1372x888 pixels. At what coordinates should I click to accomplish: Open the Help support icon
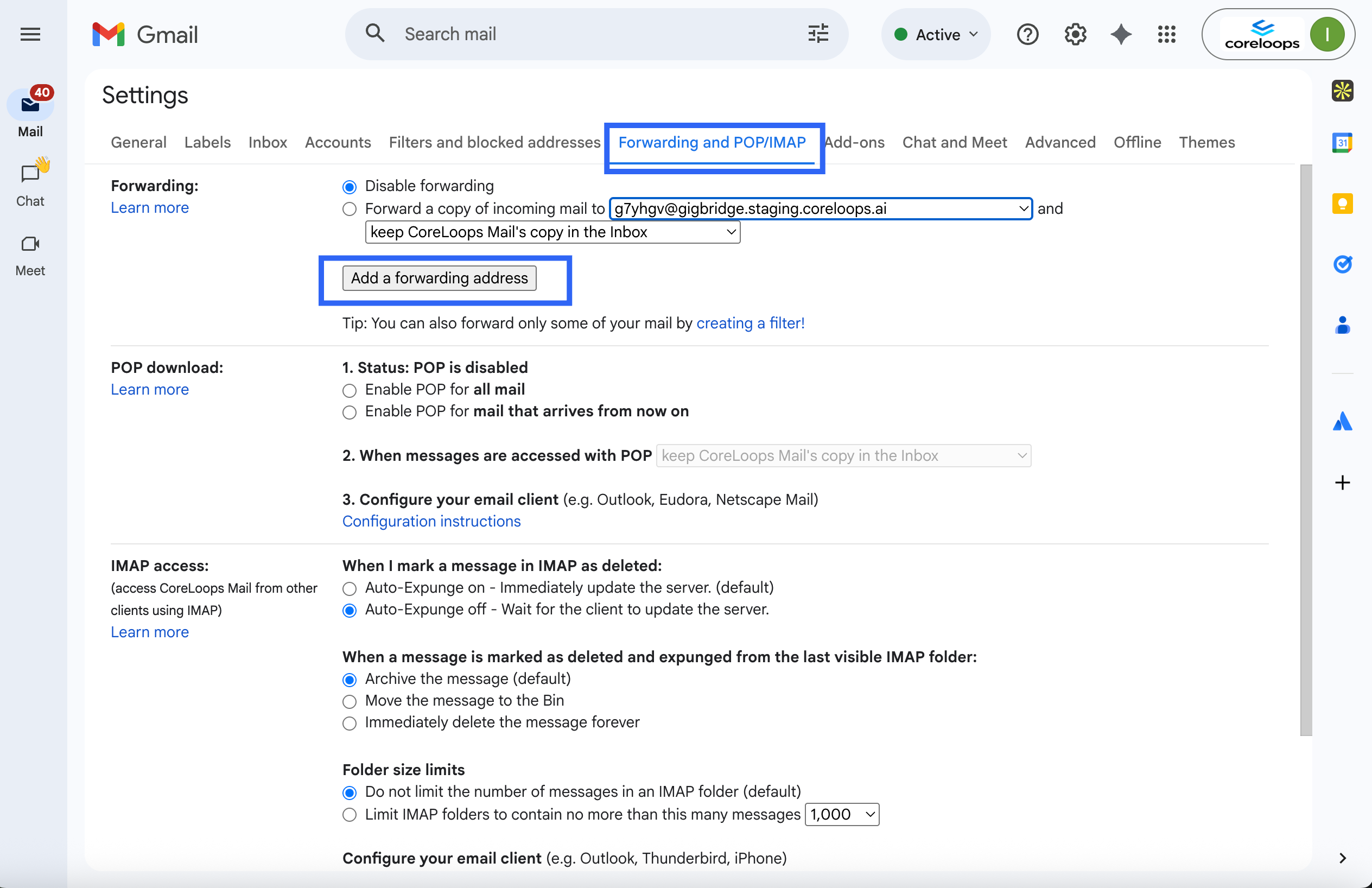[x=1027, y=35]
